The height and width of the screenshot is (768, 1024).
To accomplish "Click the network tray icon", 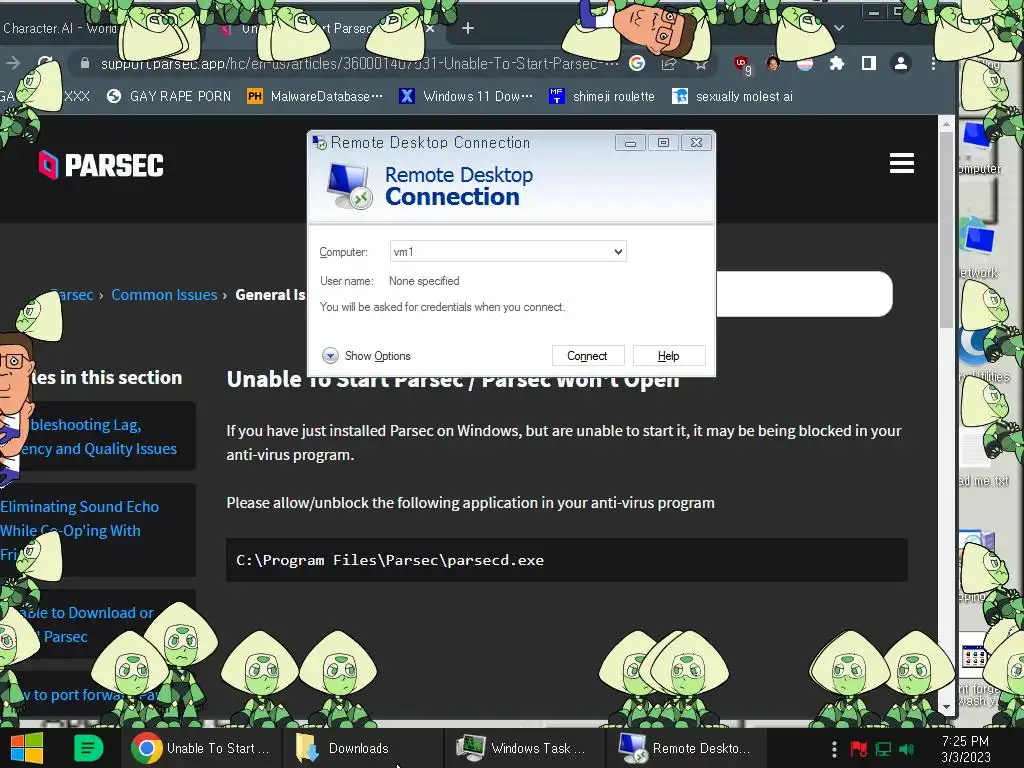I will coord(883,749).
